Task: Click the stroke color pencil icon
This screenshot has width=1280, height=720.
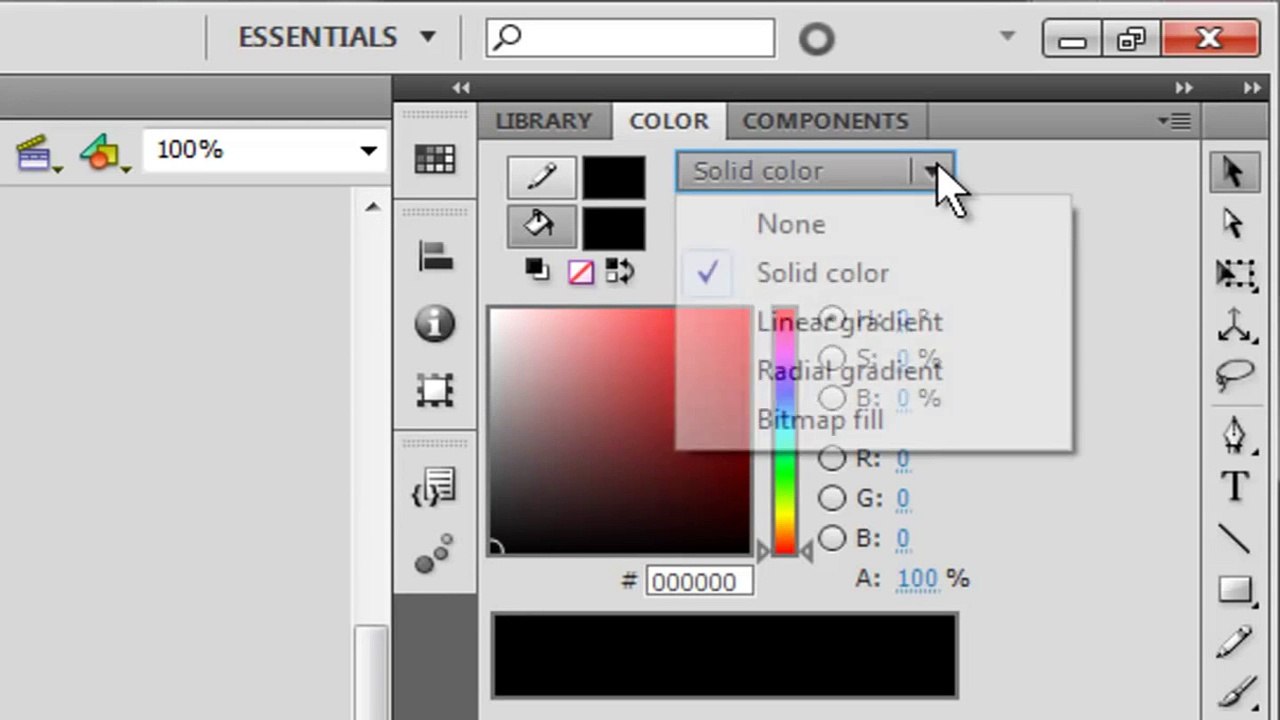Action: [541, 177]
